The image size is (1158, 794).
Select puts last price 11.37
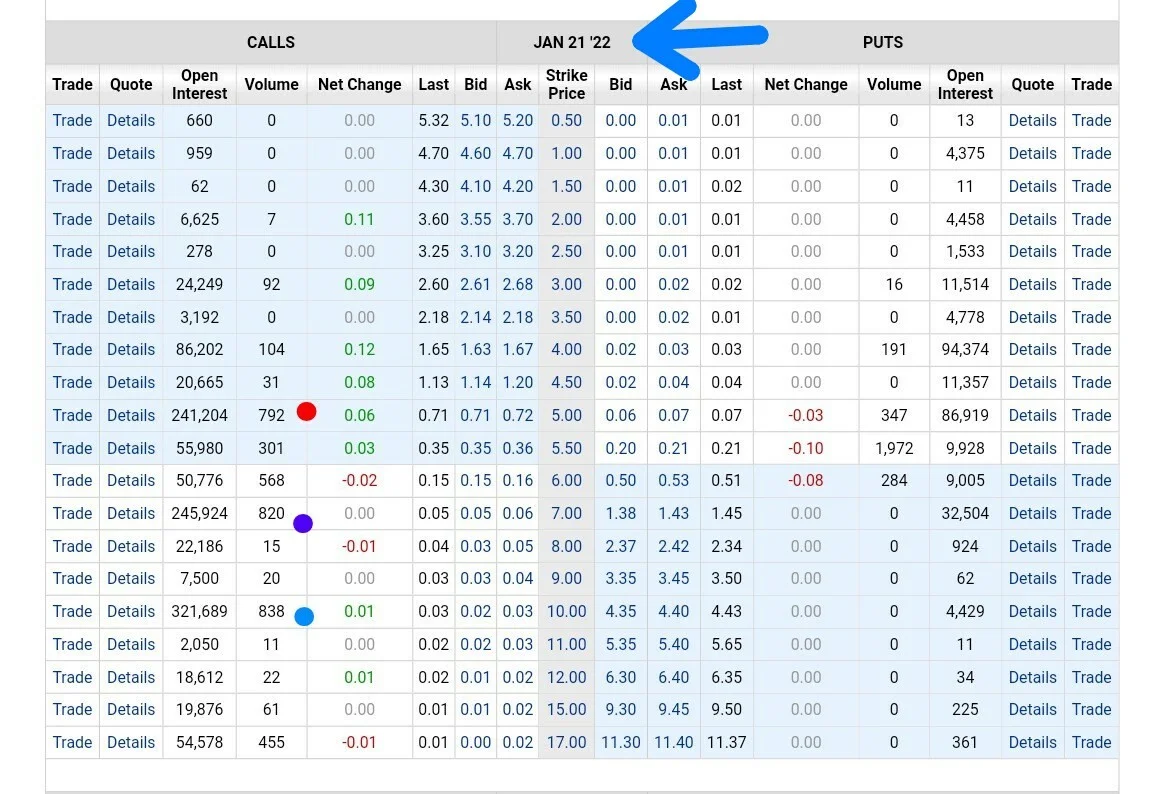coord(727,742)
